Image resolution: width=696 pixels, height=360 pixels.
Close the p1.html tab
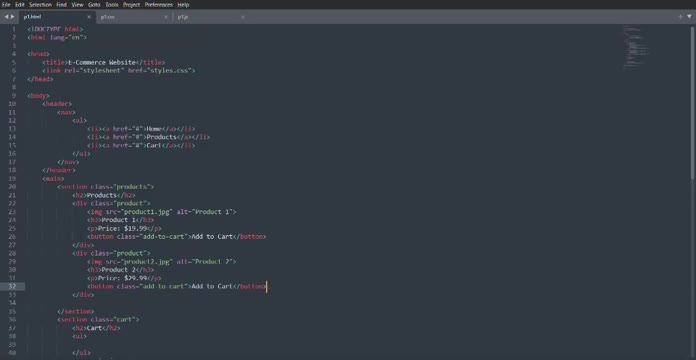(x=89, y=17)
